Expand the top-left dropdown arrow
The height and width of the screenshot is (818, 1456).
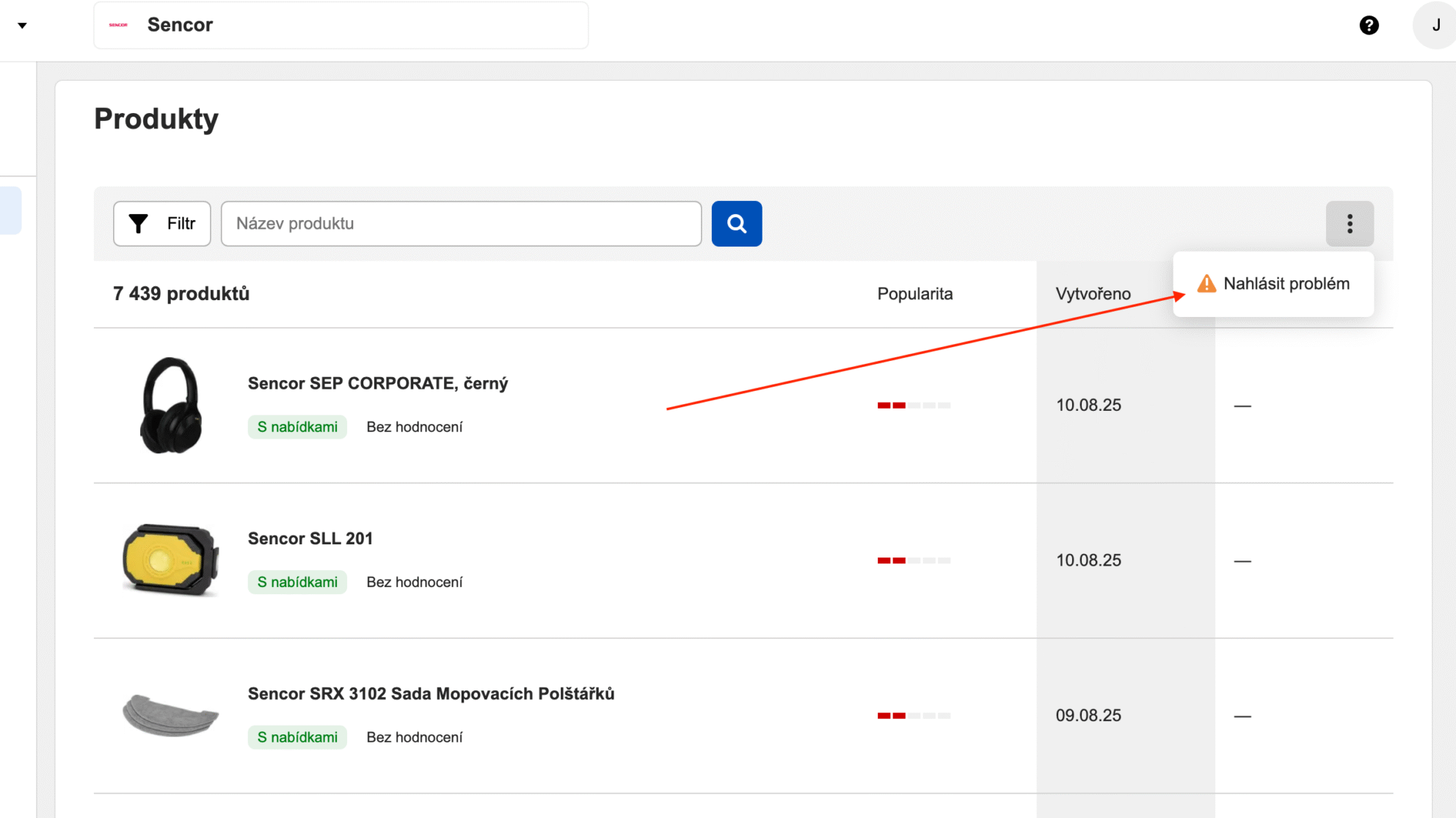point(22,26)
